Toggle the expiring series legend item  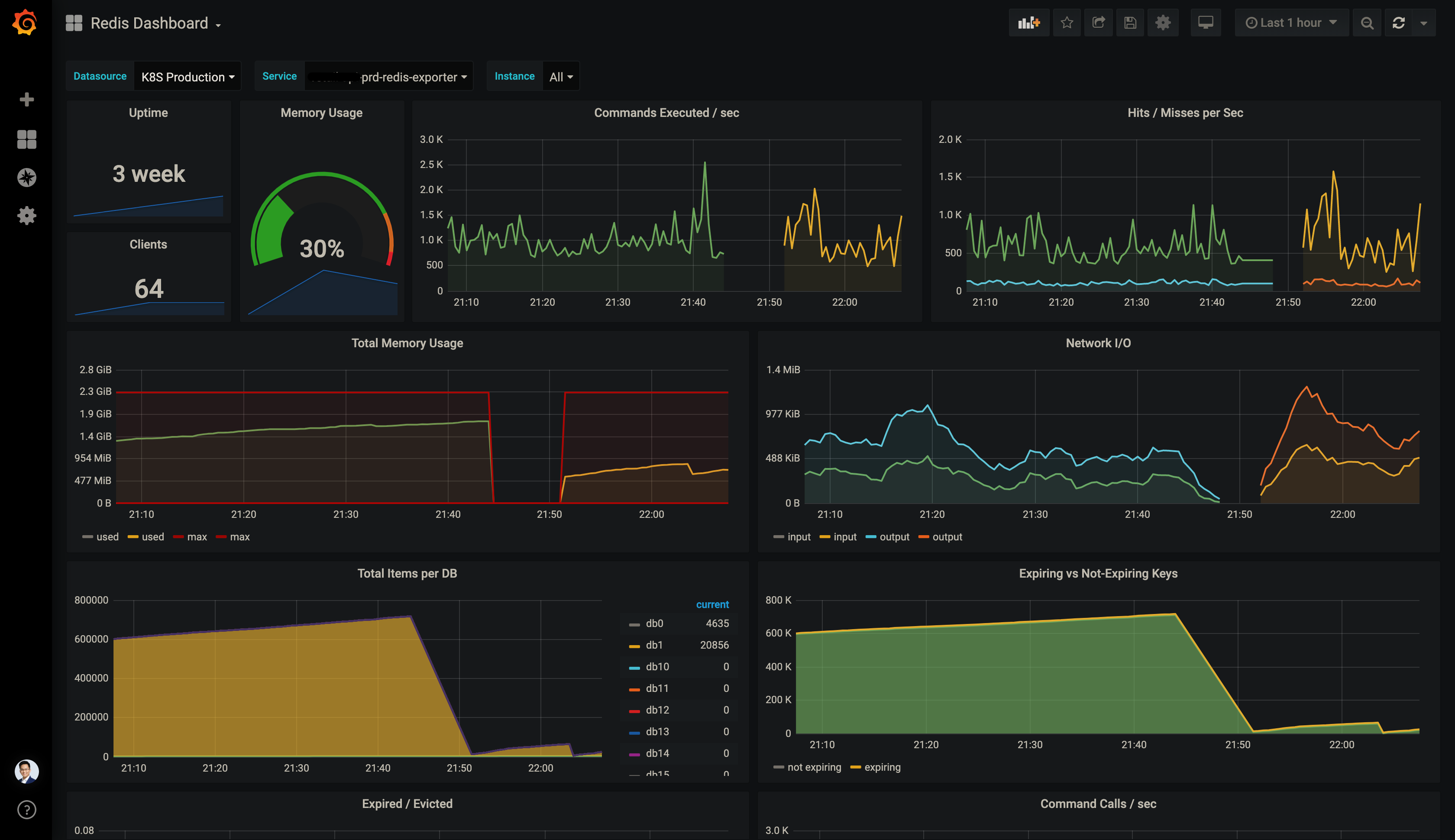click(x=882, y=767)
